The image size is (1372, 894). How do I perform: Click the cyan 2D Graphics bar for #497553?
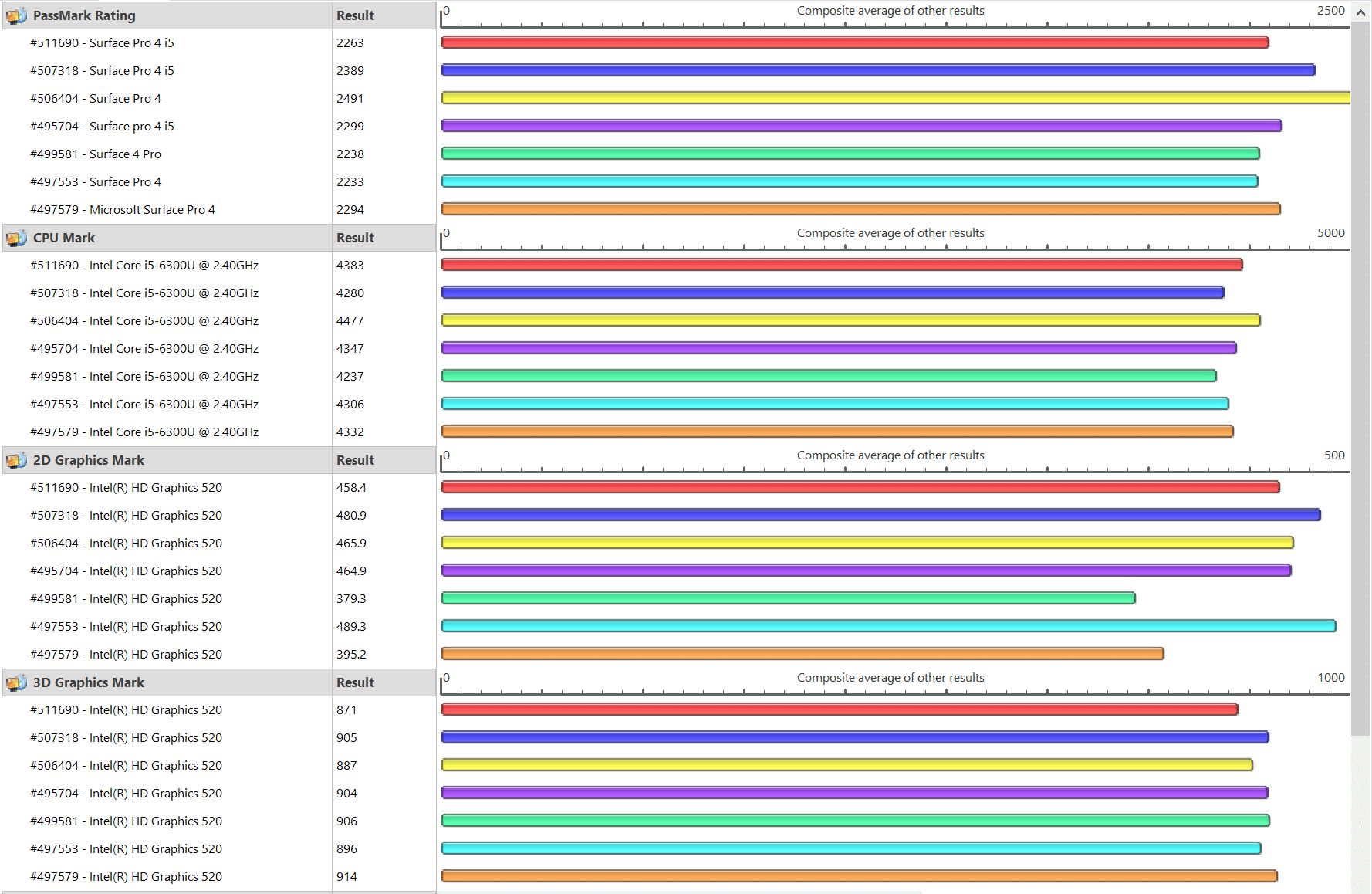[889, 626]
